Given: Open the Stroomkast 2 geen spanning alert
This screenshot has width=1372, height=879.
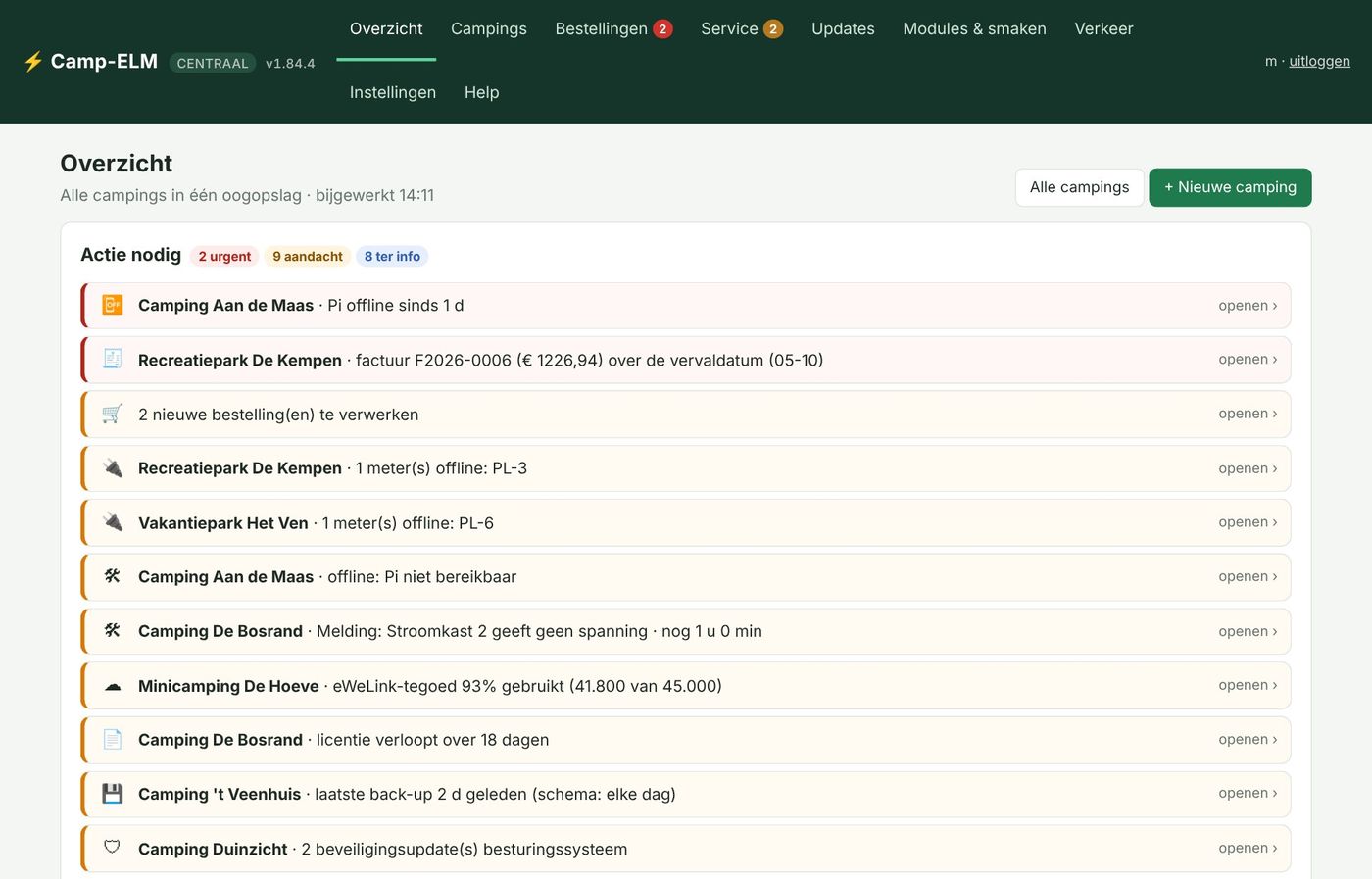Looking at the screenshot, I should point(686,631).
